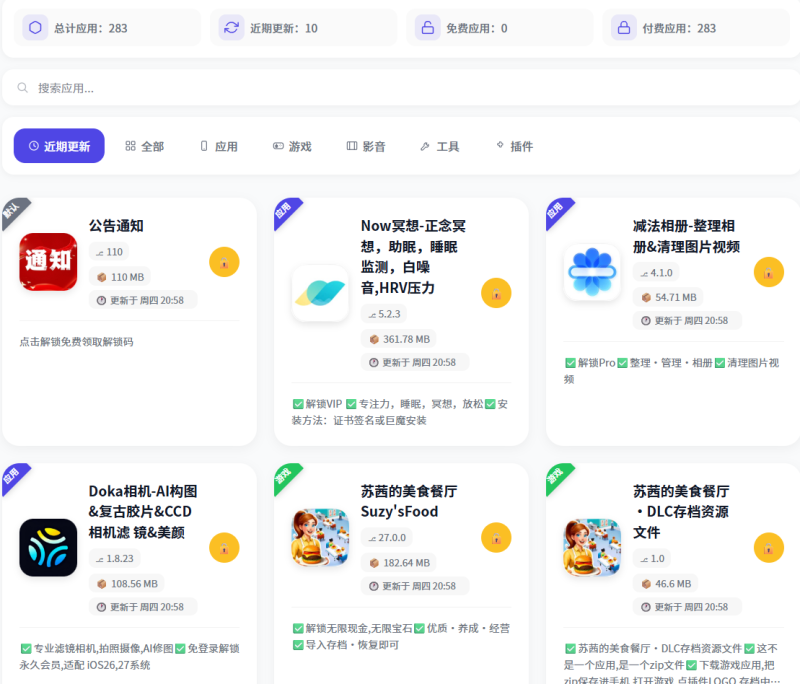
Task: Click the 苏茜的美食餐厅 DLC存档资源 app icon
Action: click(x=592, y=548)
